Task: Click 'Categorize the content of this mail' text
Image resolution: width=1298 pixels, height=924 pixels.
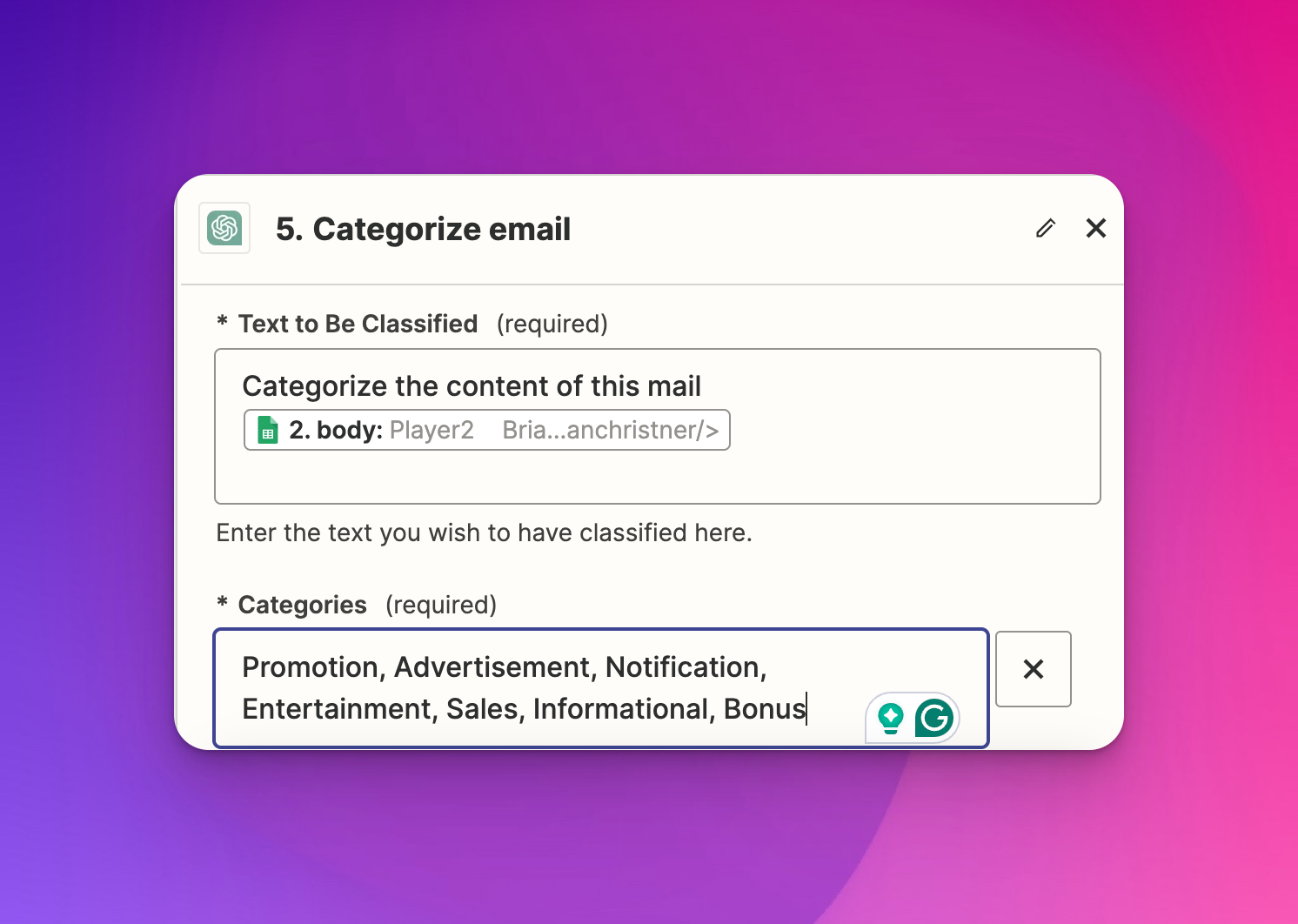Action: (472, 386)
